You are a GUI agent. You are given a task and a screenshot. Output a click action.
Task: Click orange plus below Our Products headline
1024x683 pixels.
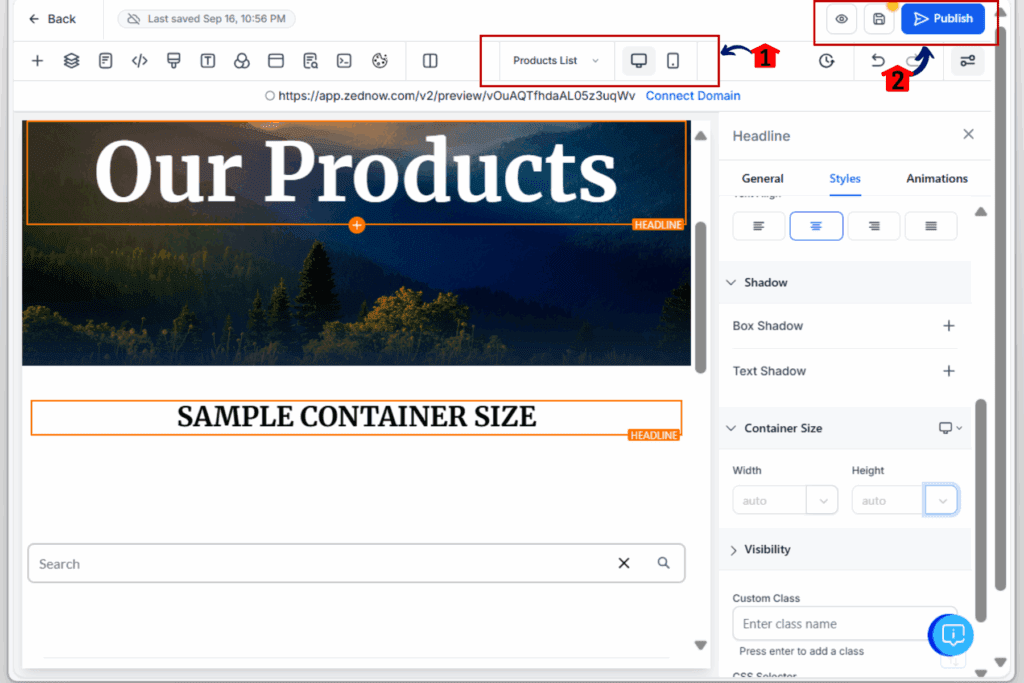(356, 225)
